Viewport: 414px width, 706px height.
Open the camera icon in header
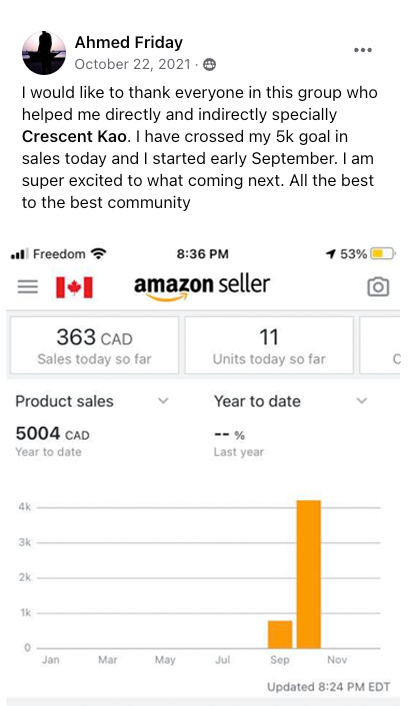point(378,287)
